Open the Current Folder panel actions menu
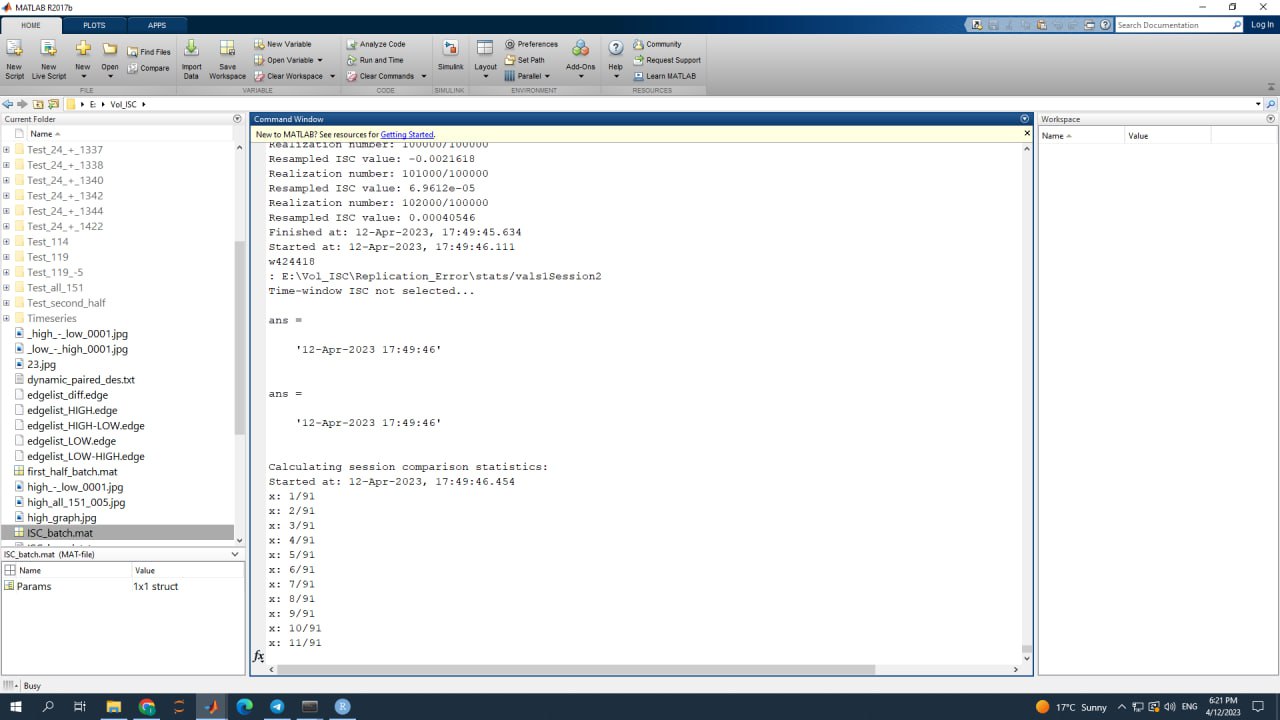The width and height of the screenshot is (1280, 720). pyautogui.click(x=237, y=119)
